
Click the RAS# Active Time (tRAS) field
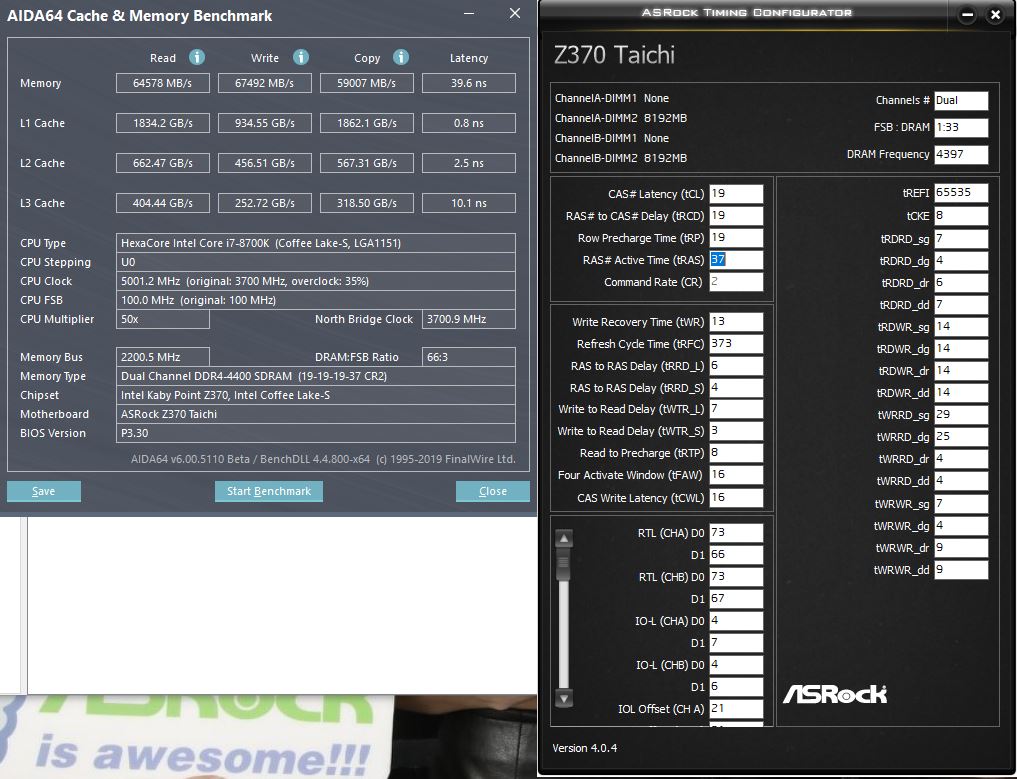coord(736,260)
